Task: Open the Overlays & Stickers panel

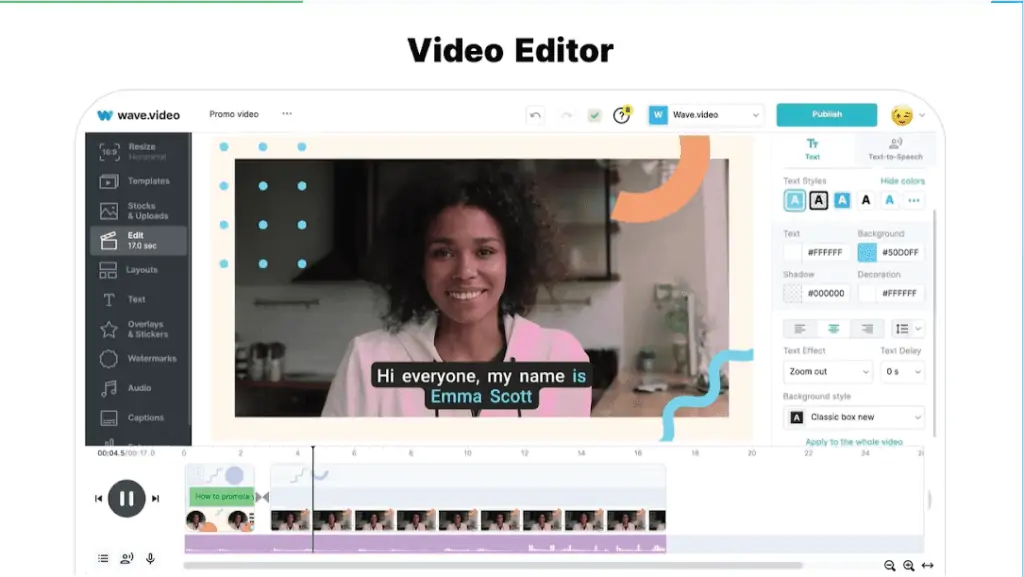Action: tap(140, 327)
